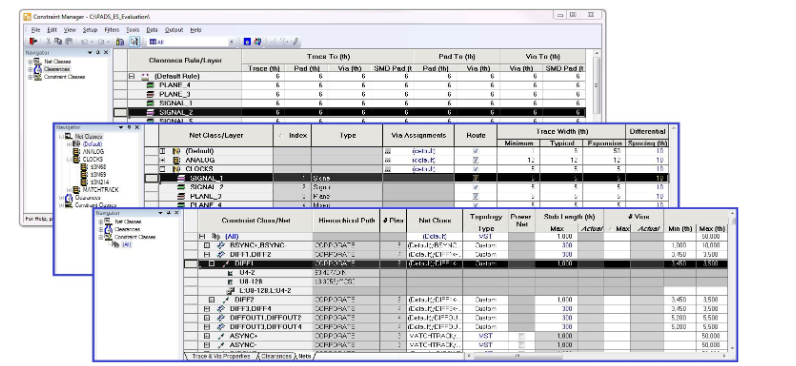Open the All filter dropdown in the toolbar
Screen dimensions: 796x366
point(232,42)
